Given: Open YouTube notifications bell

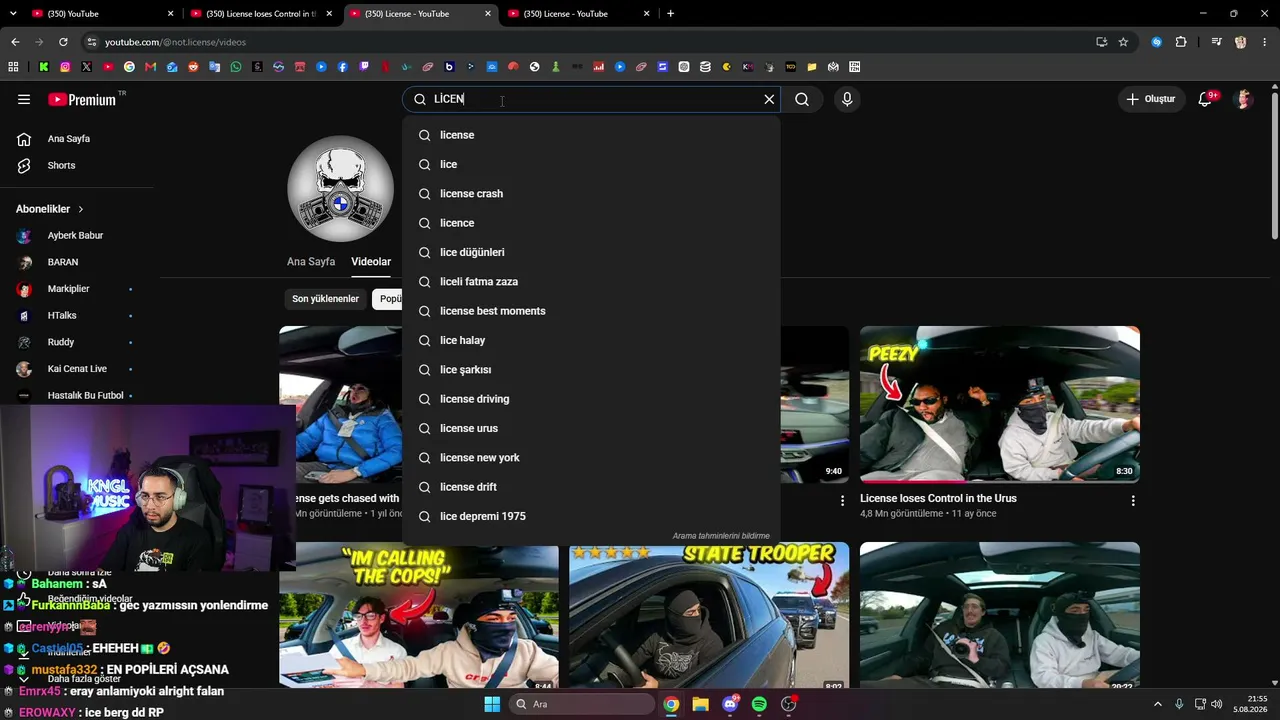Looking at the screenshot, I should [1206, 99].
